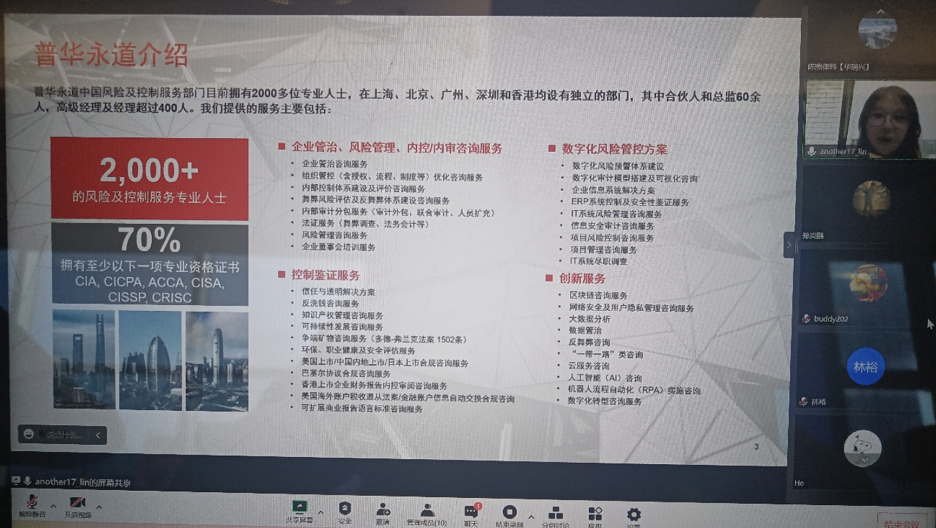Screen dimensions: 936x528
Task: Open the Security shield icon
Action: [x=345, y=508]
